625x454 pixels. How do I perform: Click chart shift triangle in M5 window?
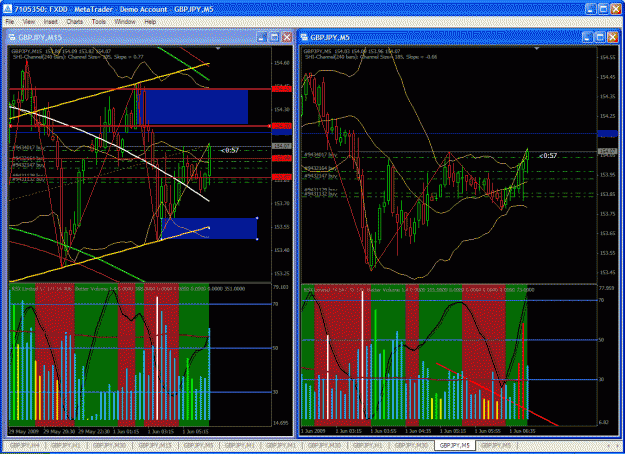tap(537, 49)
